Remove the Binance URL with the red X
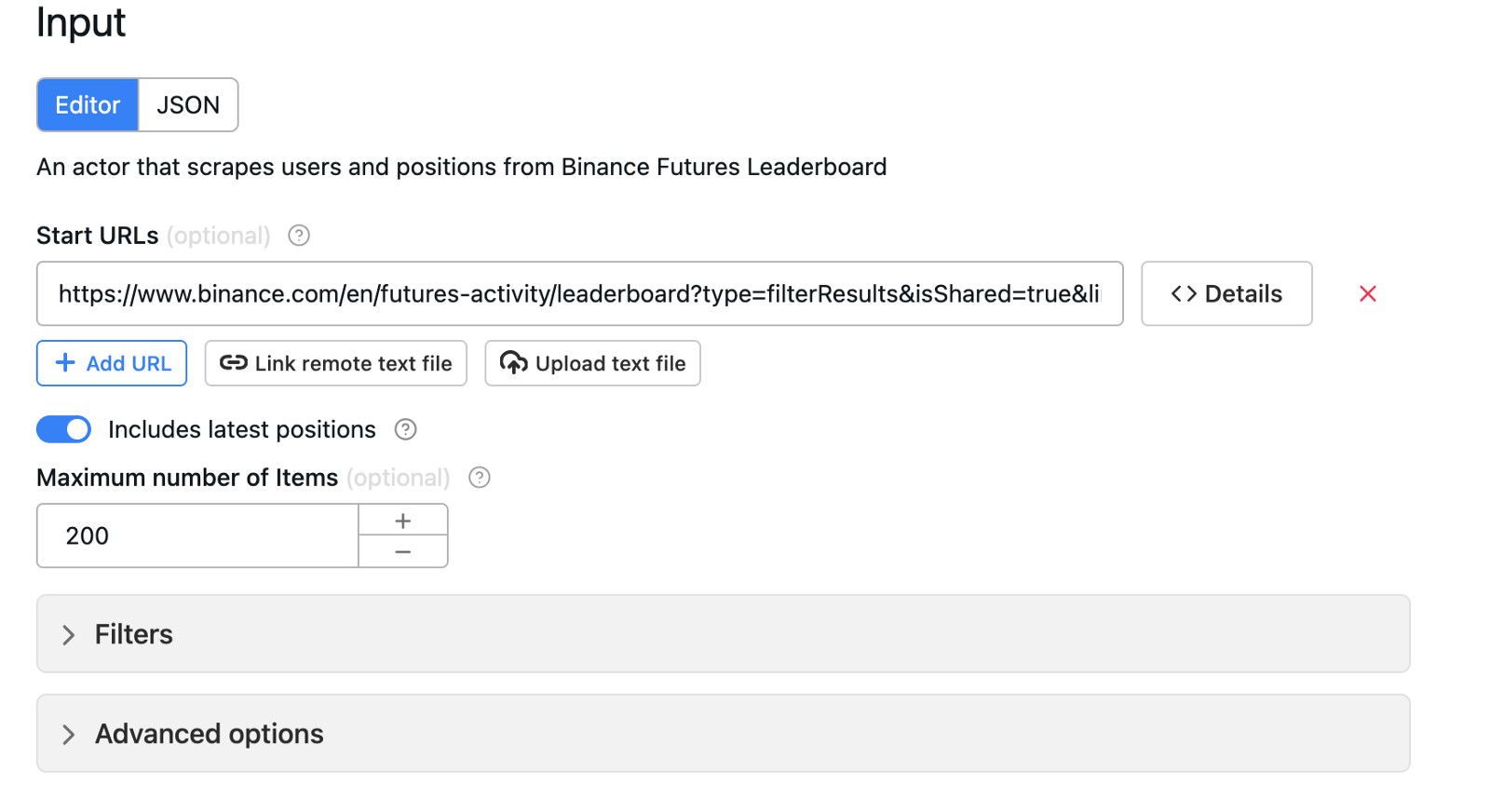 [x=1367, y=293]
